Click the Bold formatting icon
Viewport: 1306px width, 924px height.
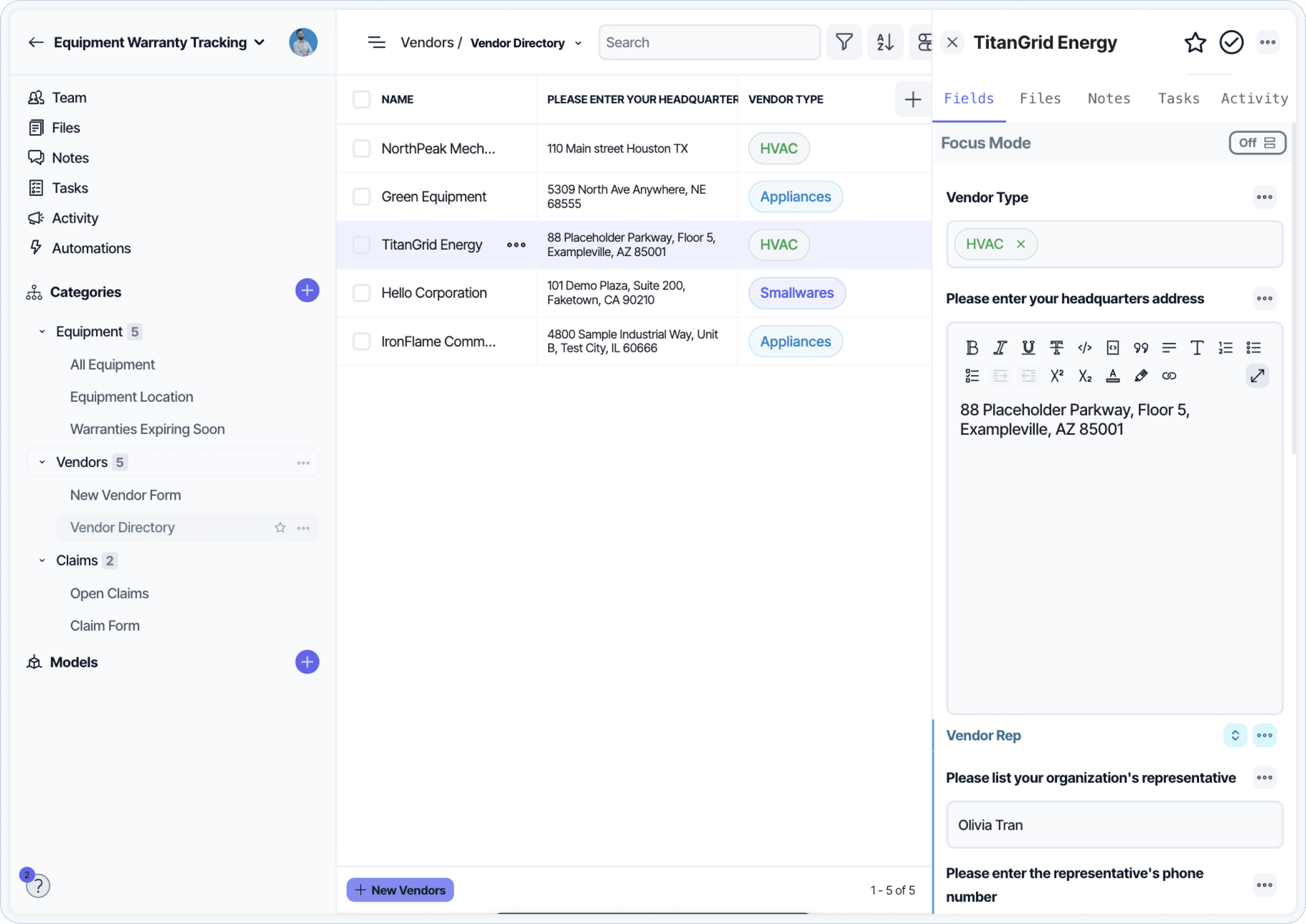(x=971, y=348)
